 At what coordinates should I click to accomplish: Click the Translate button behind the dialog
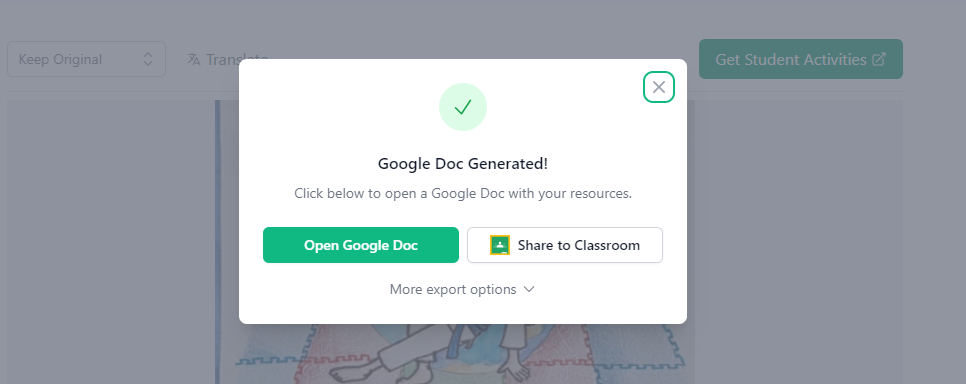click(x=227, y=59)
